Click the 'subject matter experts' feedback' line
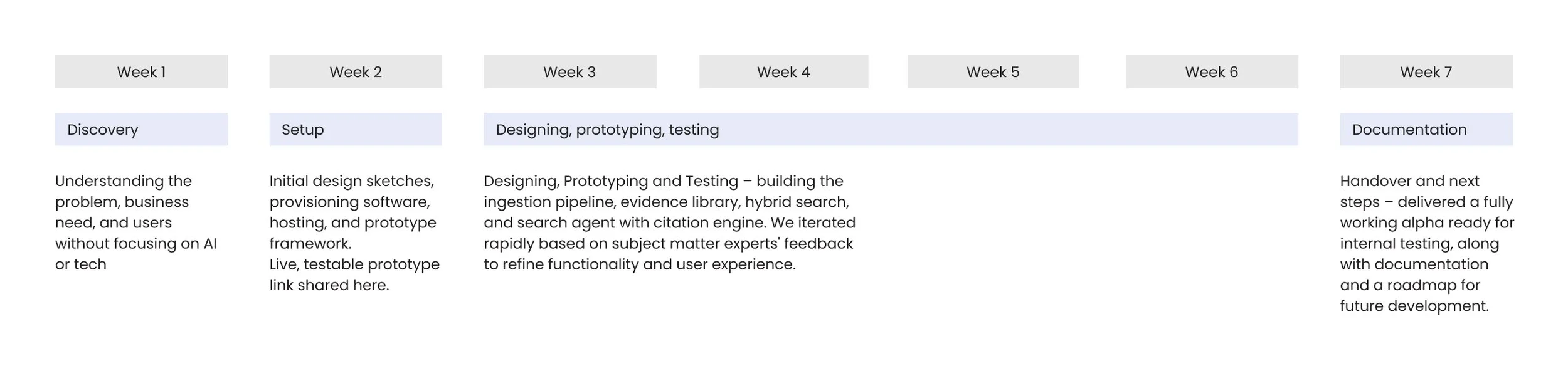 point(668,243)
